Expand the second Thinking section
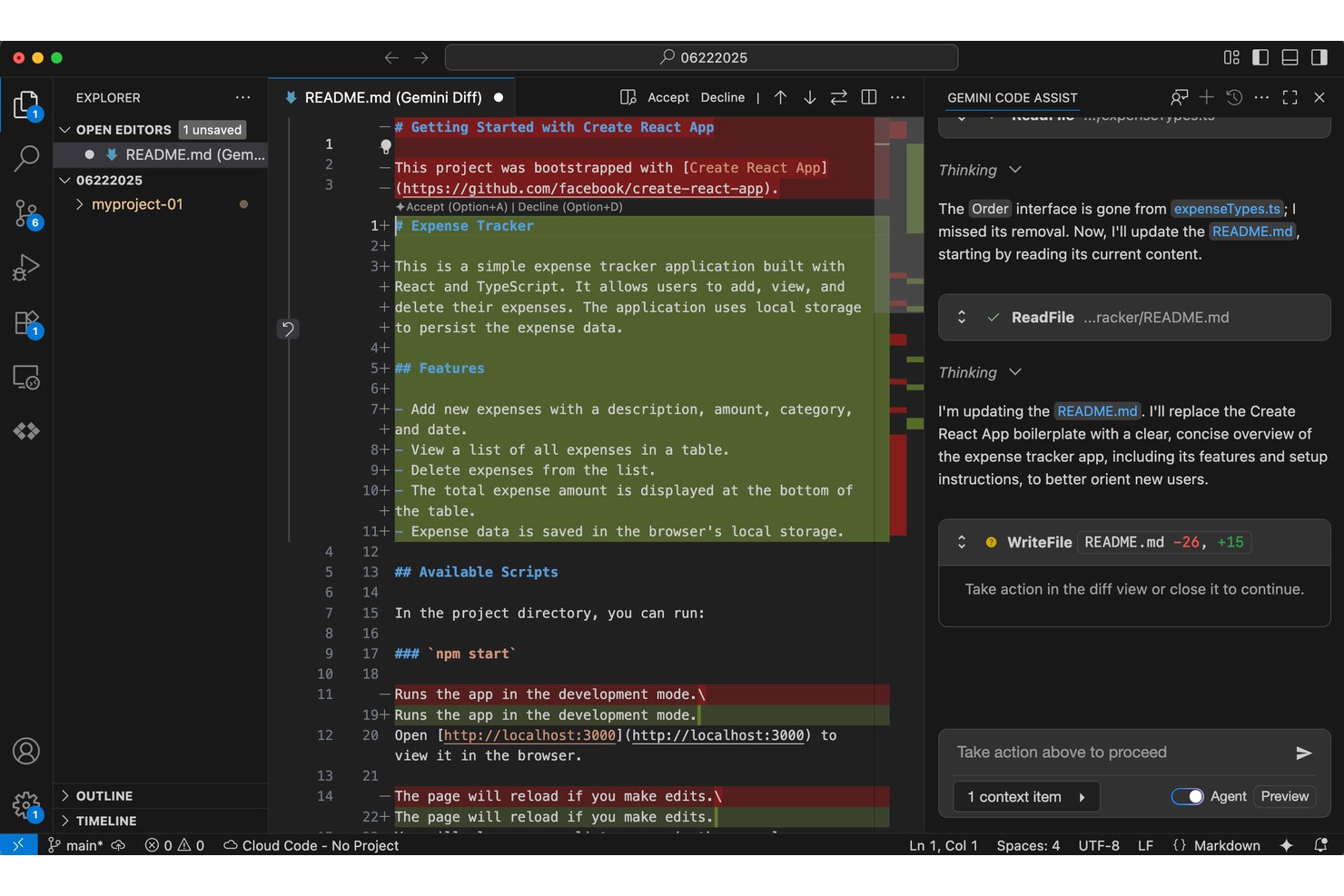Screen dimensions: 1344x896 tap(981, 372)
